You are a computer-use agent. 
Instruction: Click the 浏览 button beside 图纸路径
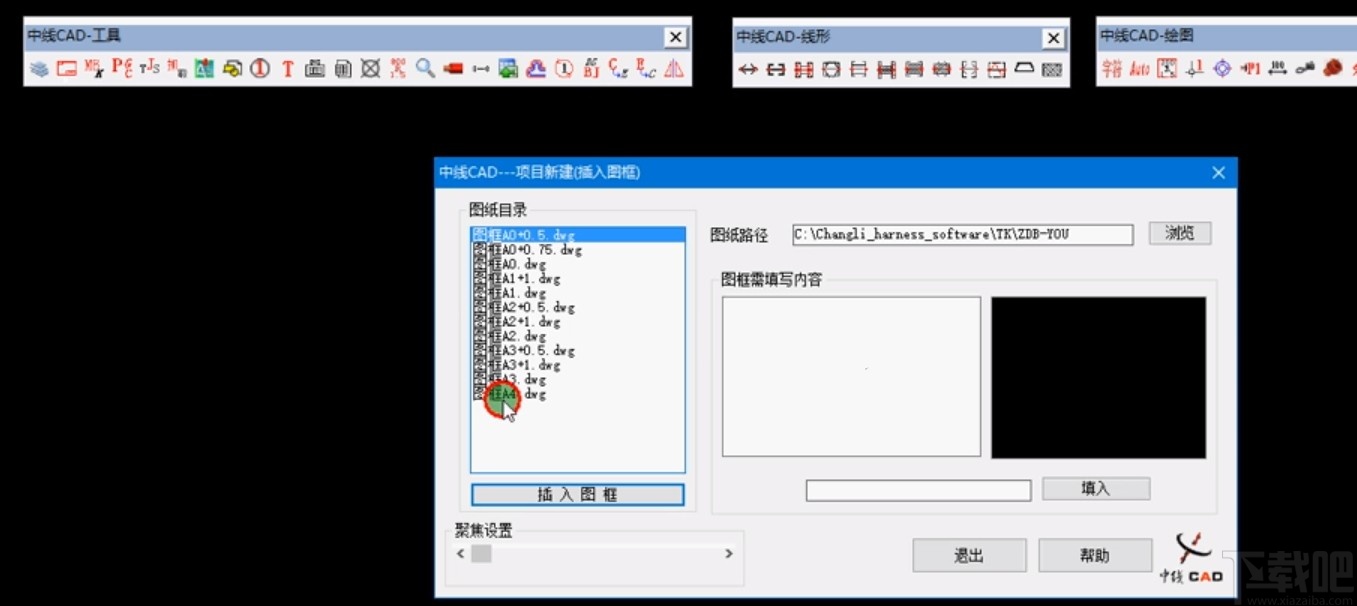1179,234
